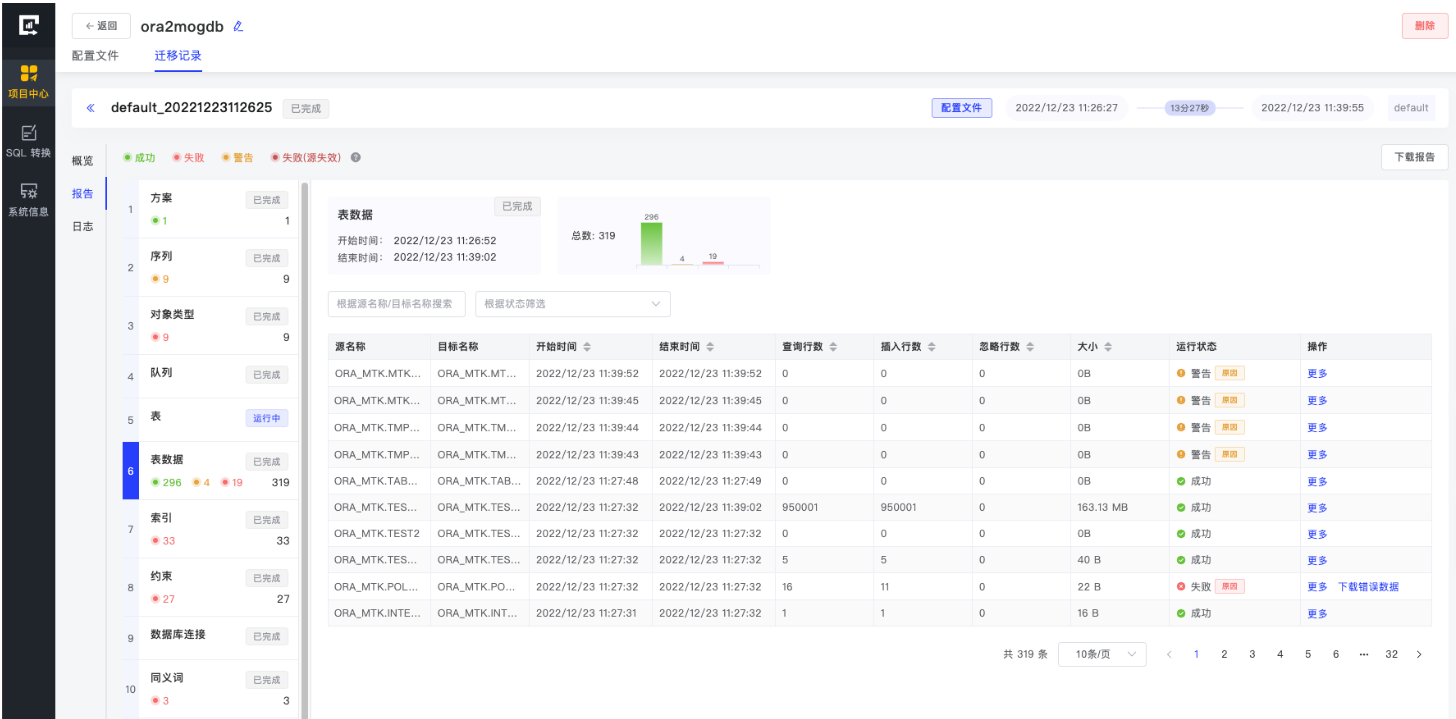
Task: Click the help question mark icon in legend
Action: pyautogui.click(x=356, y=158)
